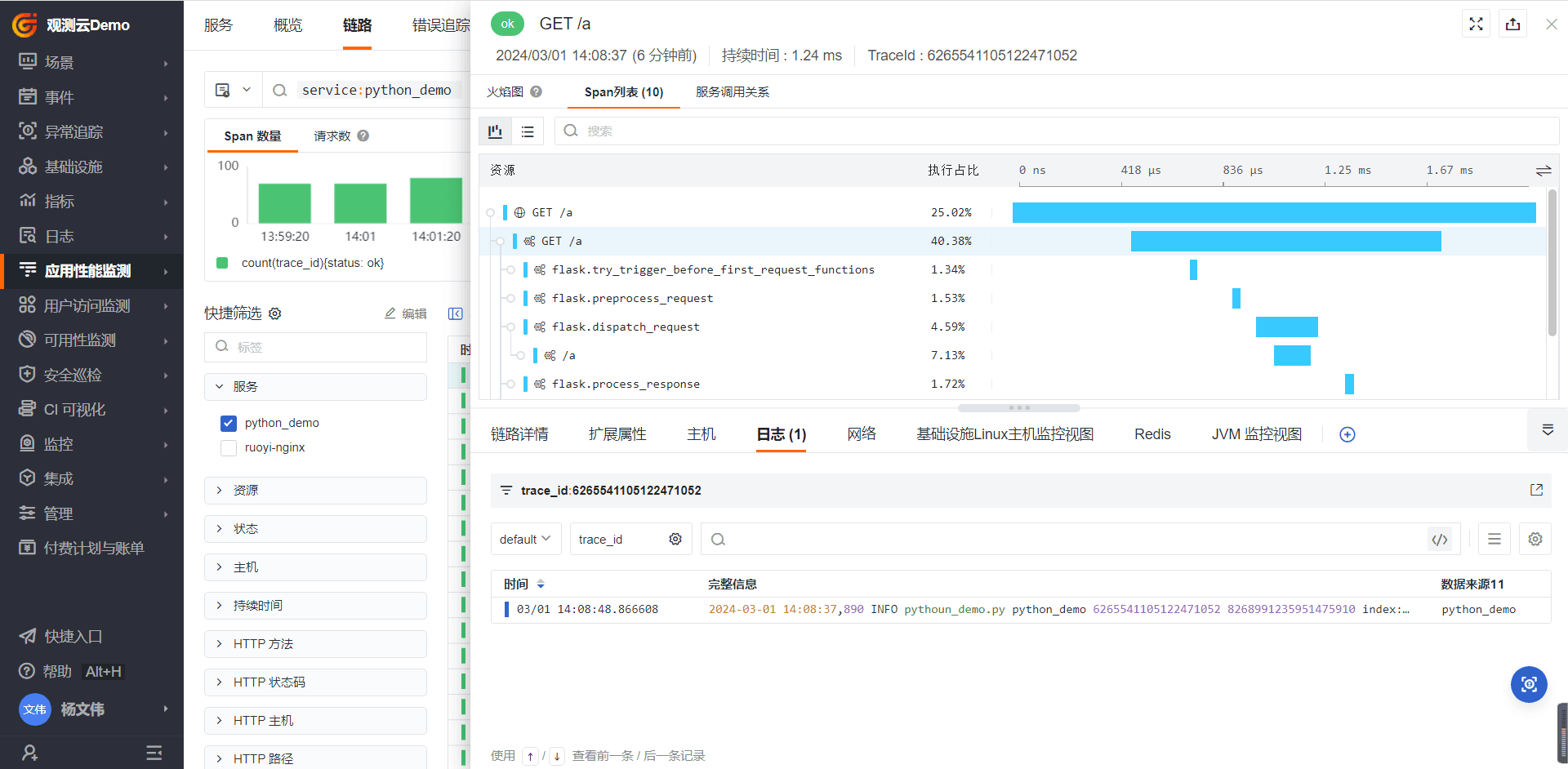Image resolution: width=1568 pixels, height=769 pixels.
Task: Click the share/export trace icon
Action: click(x=1512, y=24)
